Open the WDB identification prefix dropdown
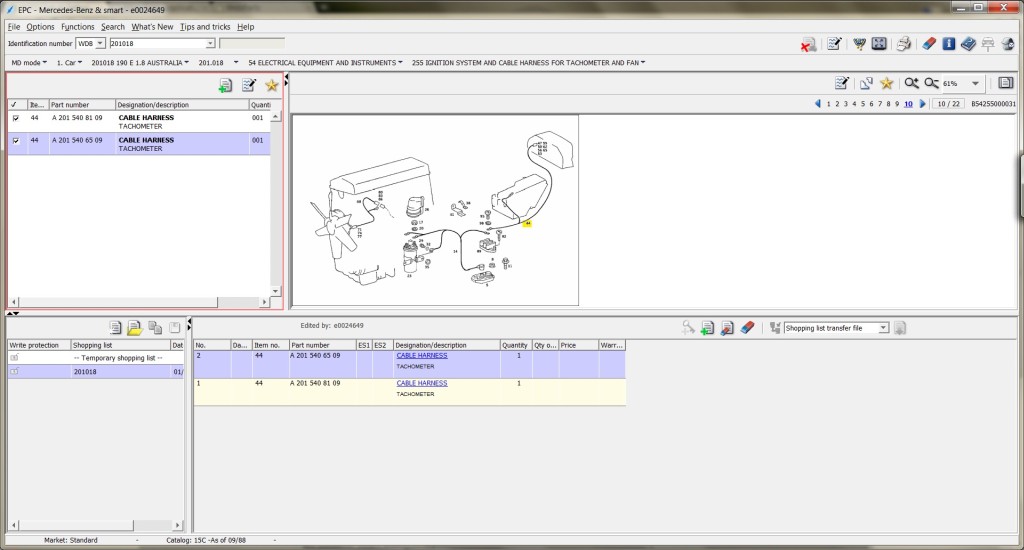 100,43
